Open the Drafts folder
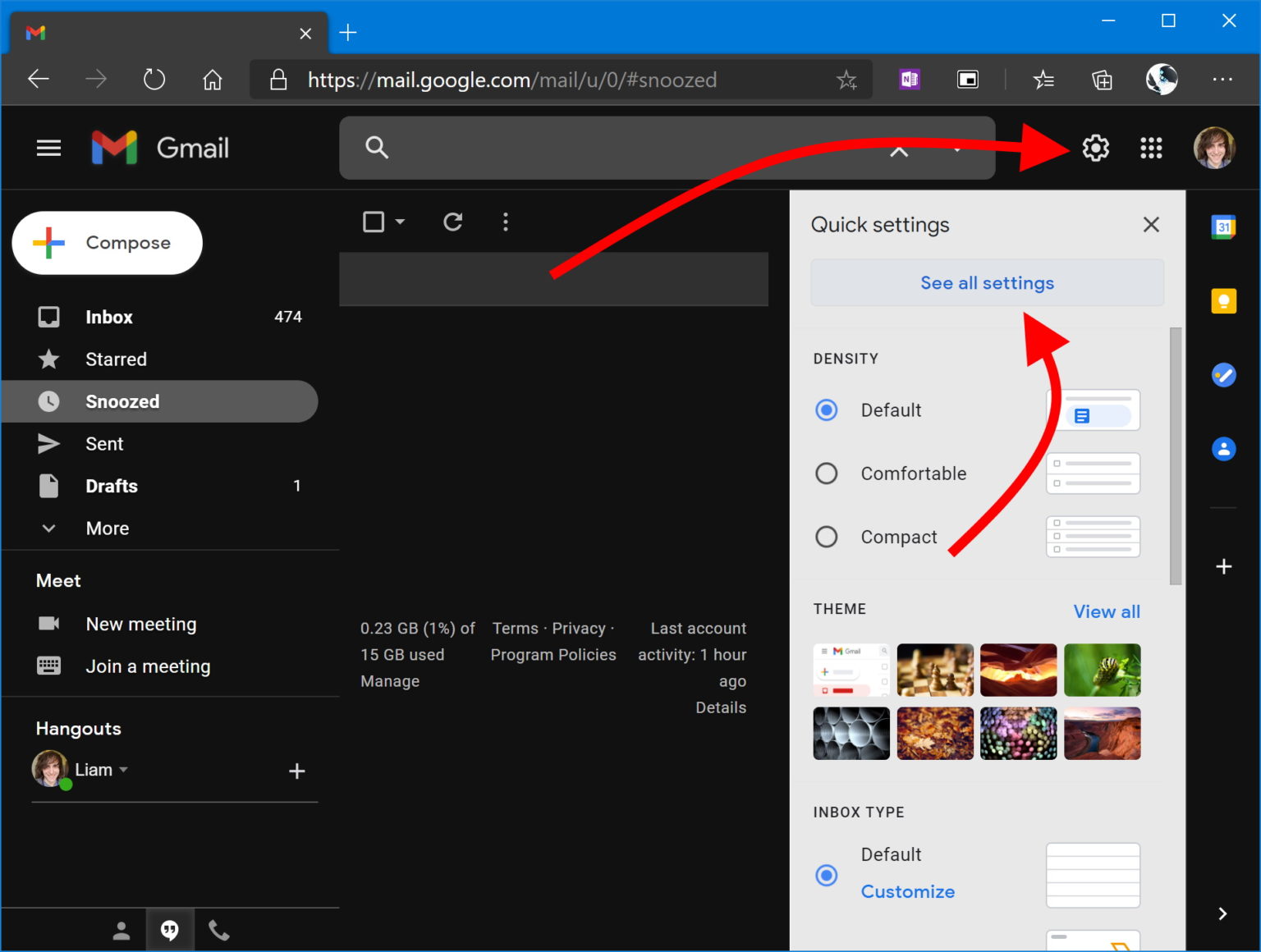1261x952 pixels. point(110,486)
